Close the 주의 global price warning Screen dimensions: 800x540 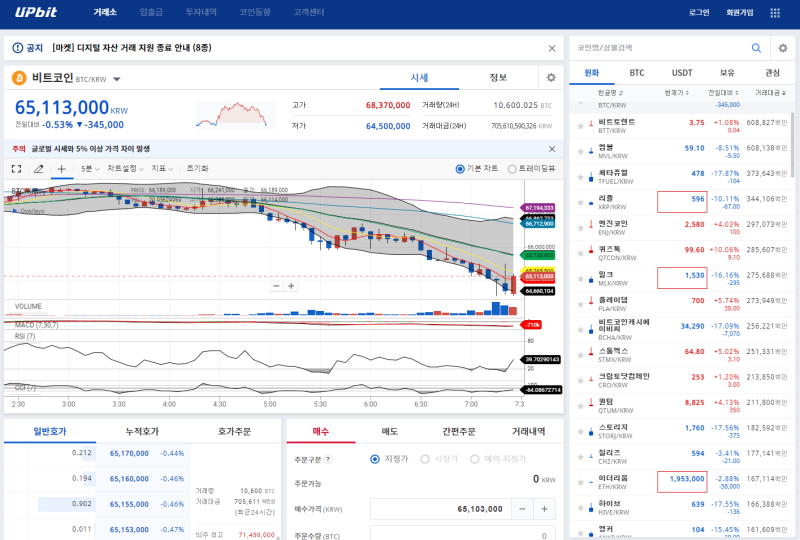pos(552,149)
